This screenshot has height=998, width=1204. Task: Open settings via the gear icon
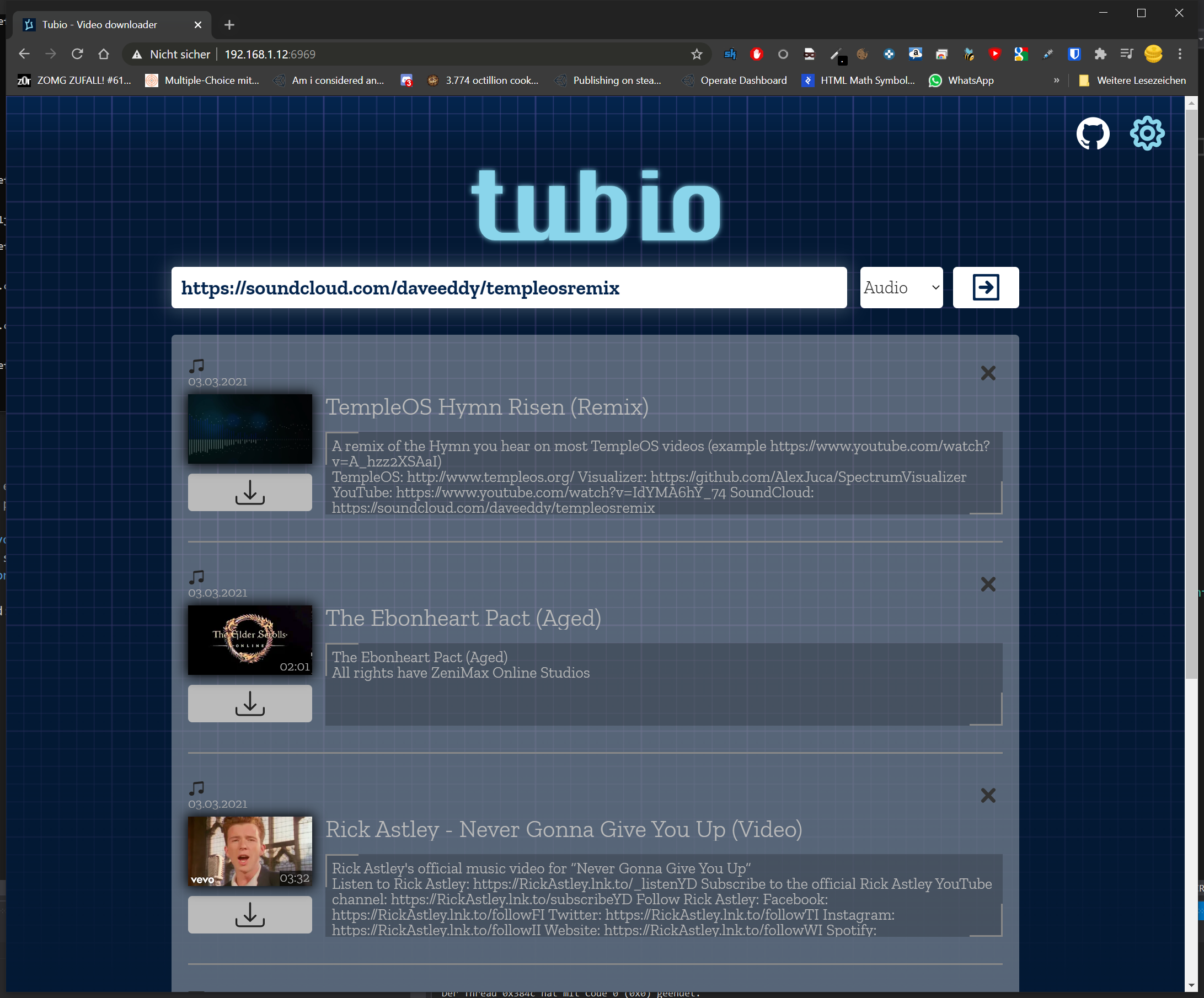point(1147,133)
